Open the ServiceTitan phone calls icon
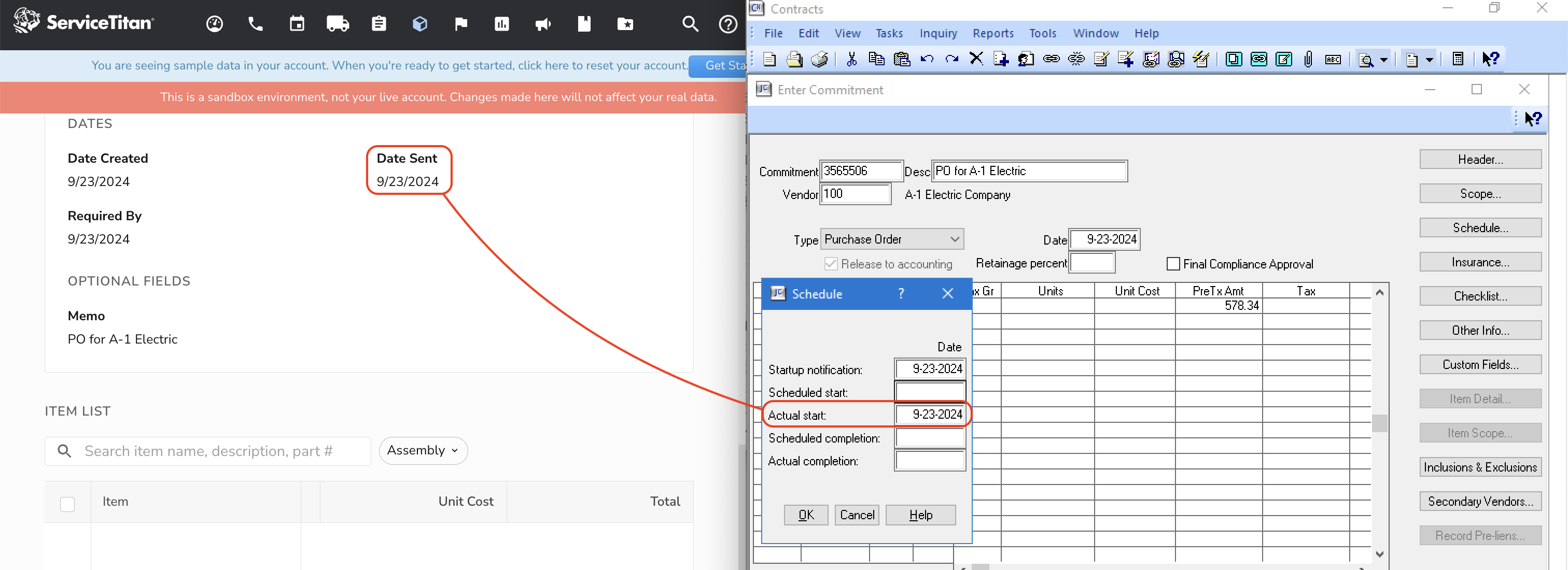This screenshot has height=570, width=1568. (256, 24)
